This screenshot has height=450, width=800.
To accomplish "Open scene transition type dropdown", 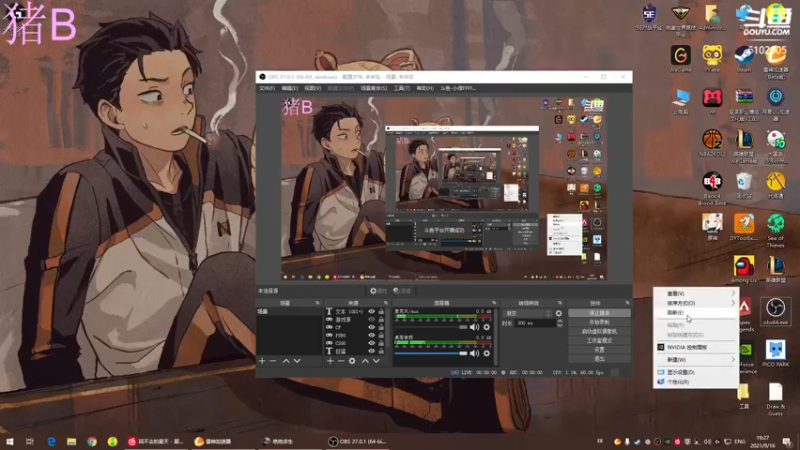I will 527,313.
